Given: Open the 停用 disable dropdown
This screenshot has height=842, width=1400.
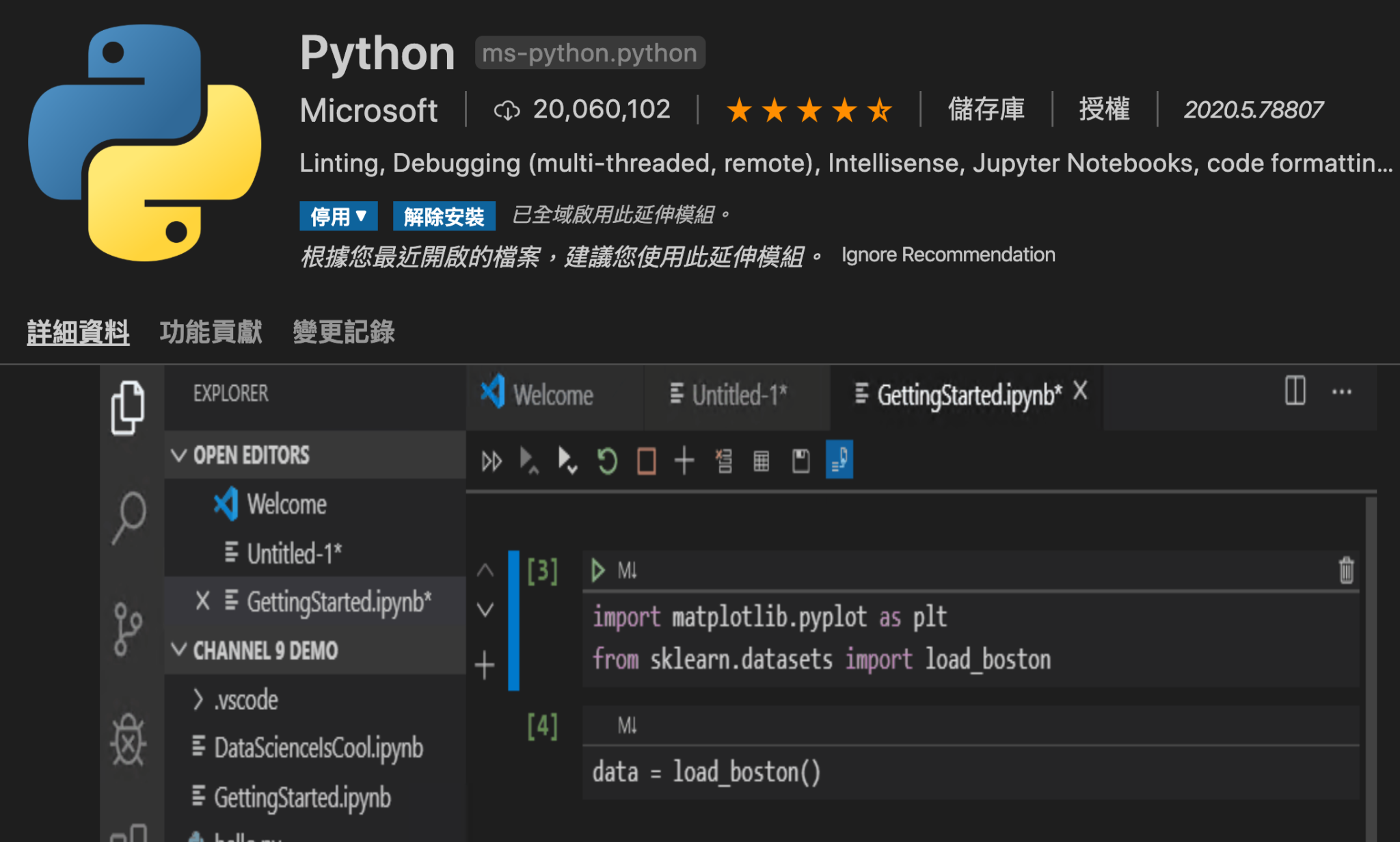Looking at the screenshot, I should (x=338, y=215).
